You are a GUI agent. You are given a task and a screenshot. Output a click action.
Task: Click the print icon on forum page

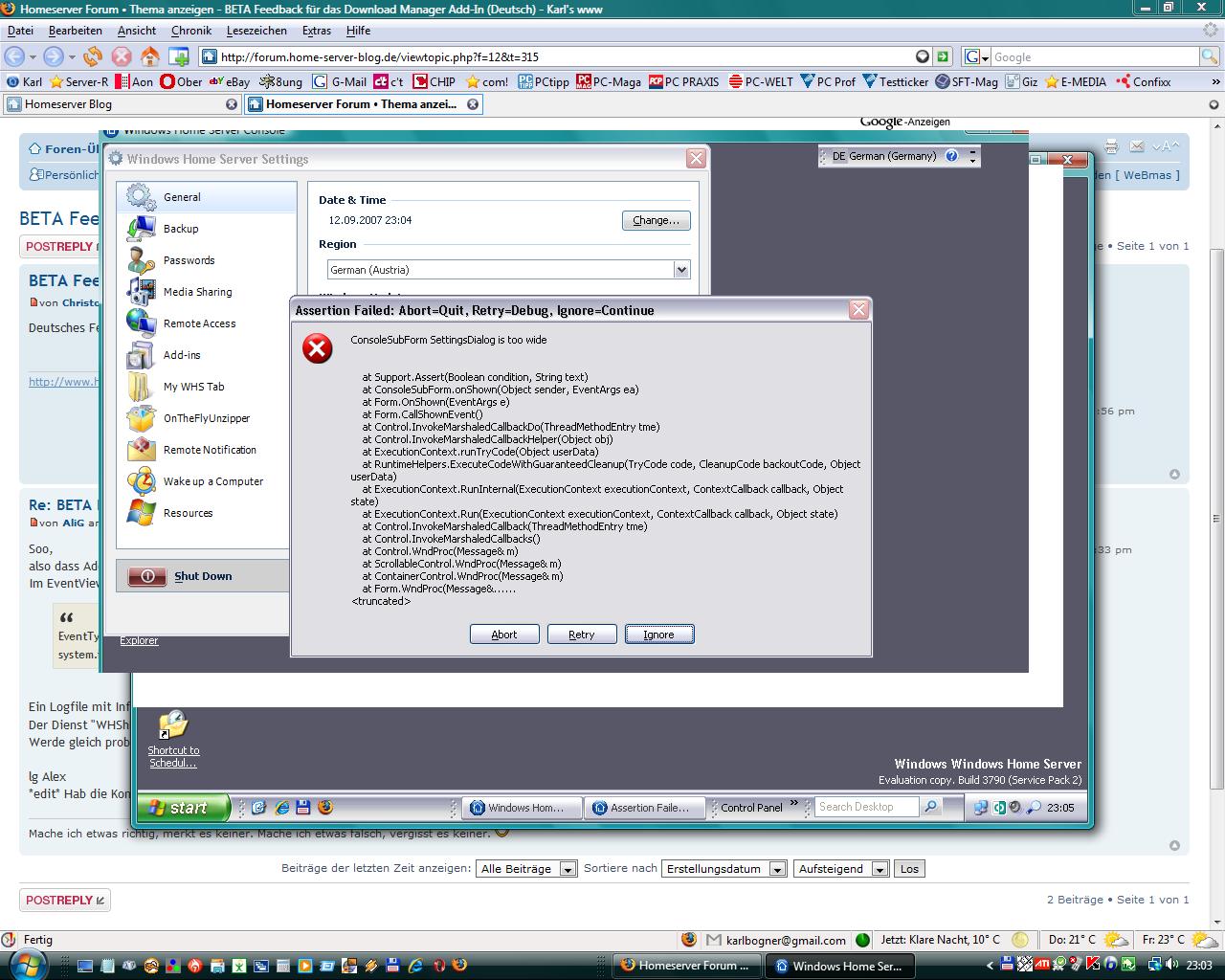click(x=1111, y=146)
